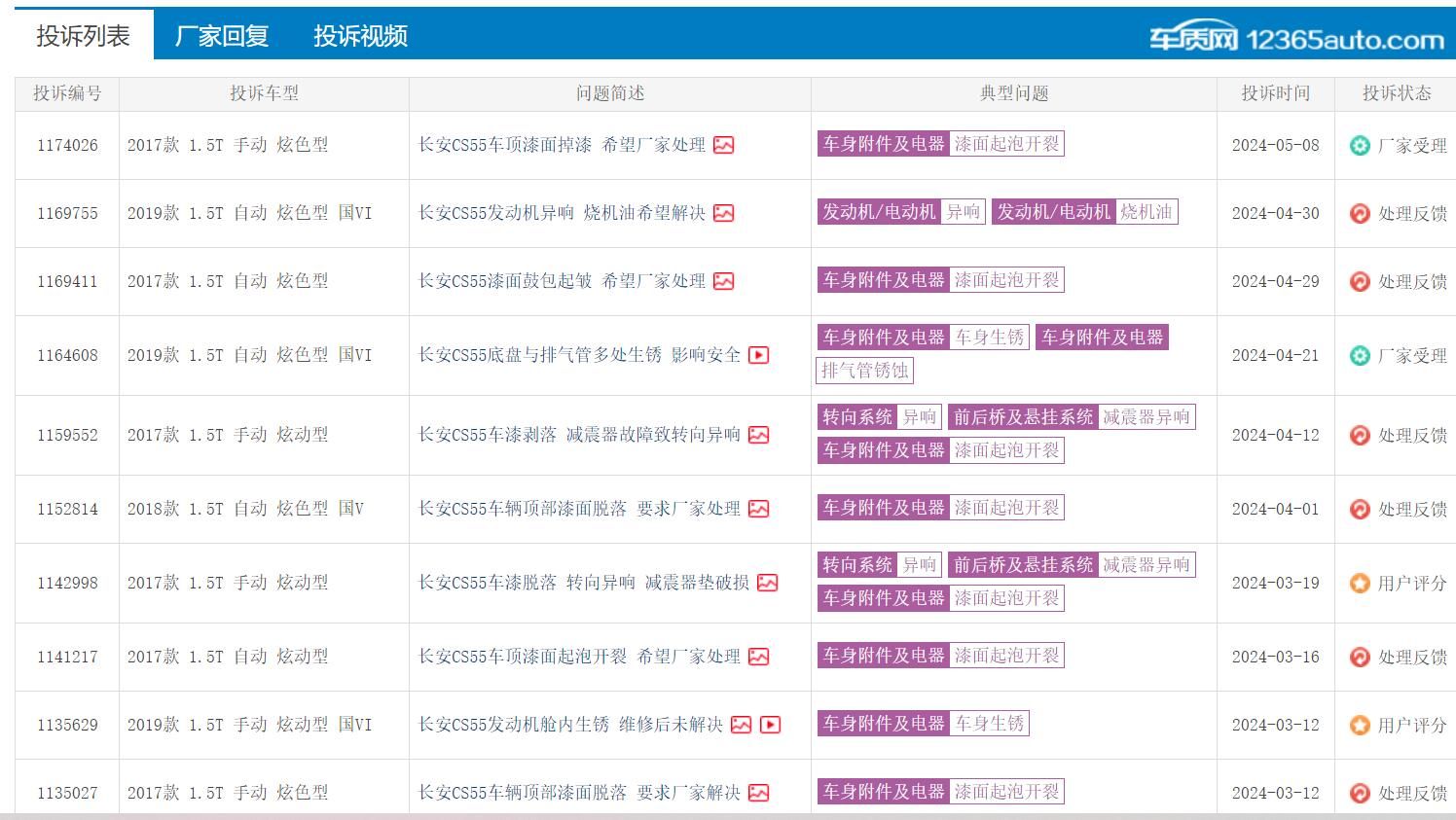Screen dimensions: 1456x820
Task: Click the 车质网 12365auto.com logo
Action: (1296, 39)
